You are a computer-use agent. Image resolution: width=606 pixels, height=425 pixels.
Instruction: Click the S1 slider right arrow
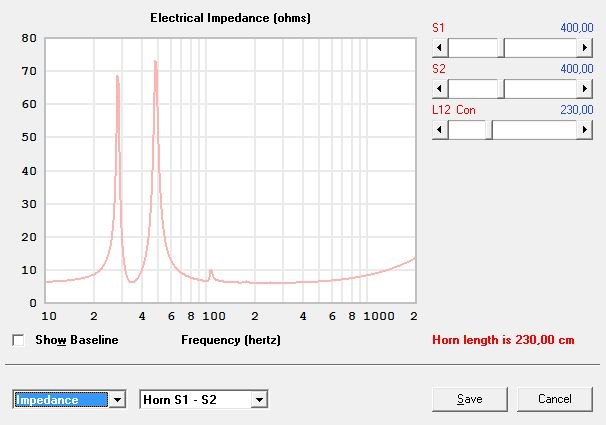[586, 47]
